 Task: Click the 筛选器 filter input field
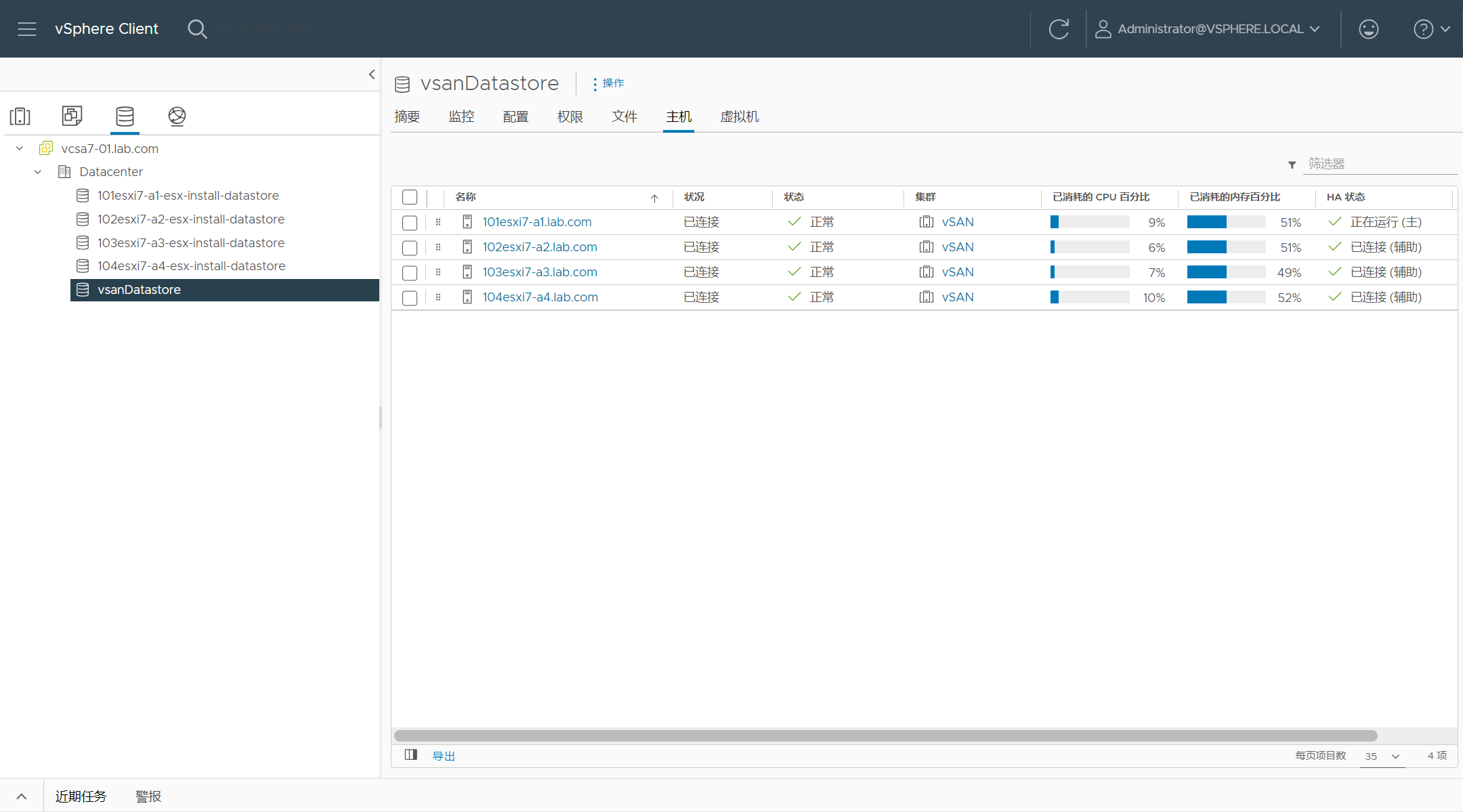(x=1380, y=164)
